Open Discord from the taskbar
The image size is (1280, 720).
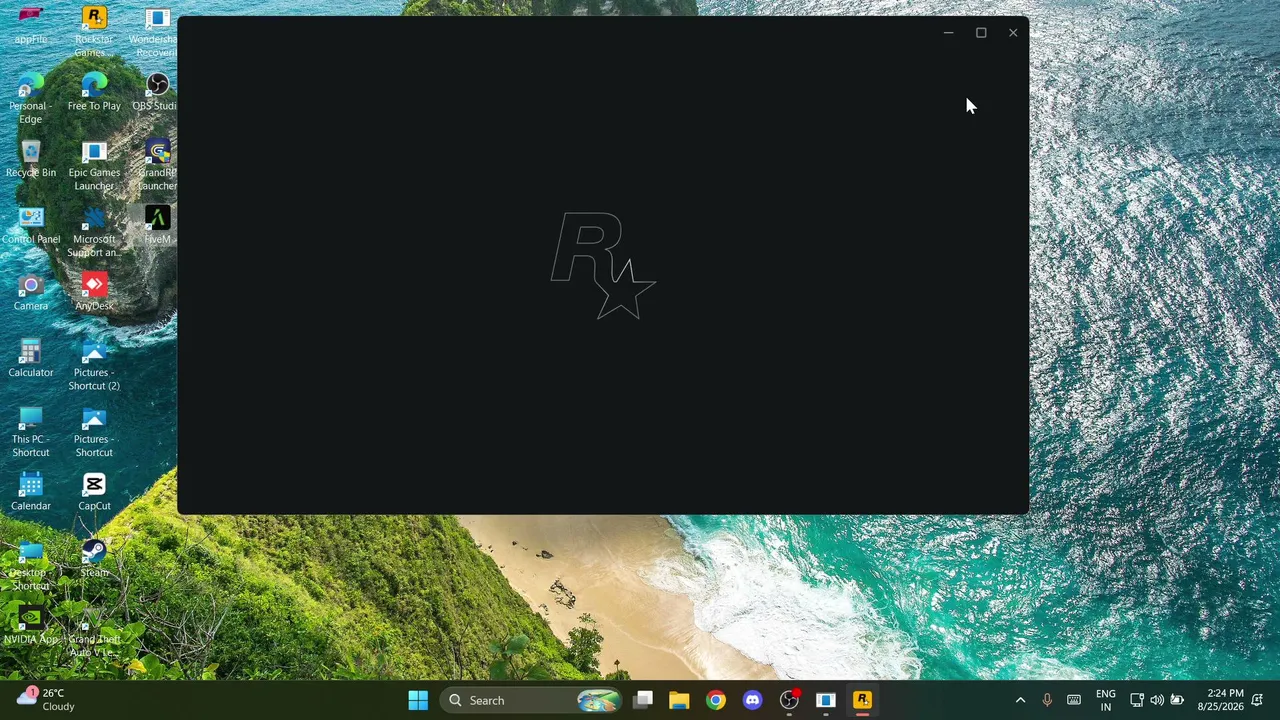pos(753,700)
